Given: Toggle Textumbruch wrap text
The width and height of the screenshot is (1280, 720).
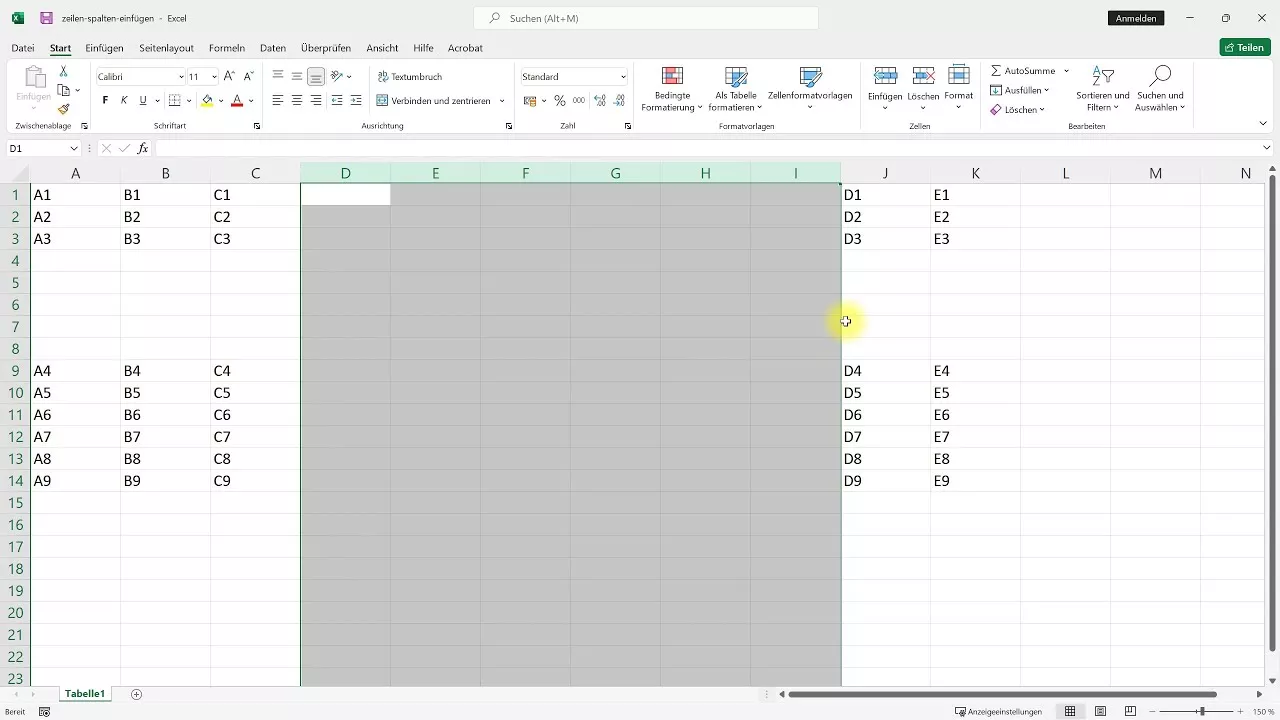Looking at the screenshot, I should [409, 76].
